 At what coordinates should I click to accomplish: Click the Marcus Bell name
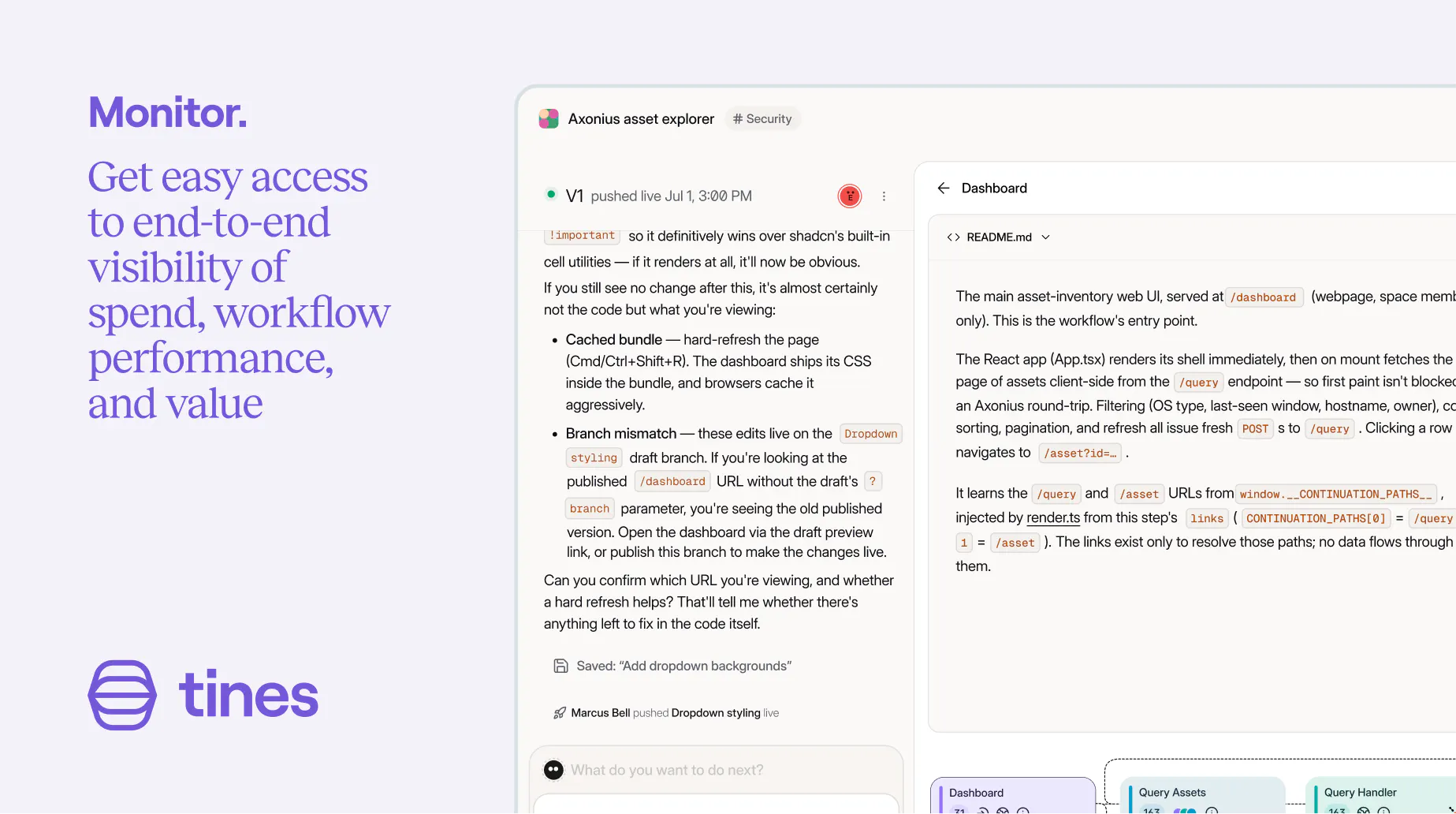pyautogui.click(x=601, y=713)
